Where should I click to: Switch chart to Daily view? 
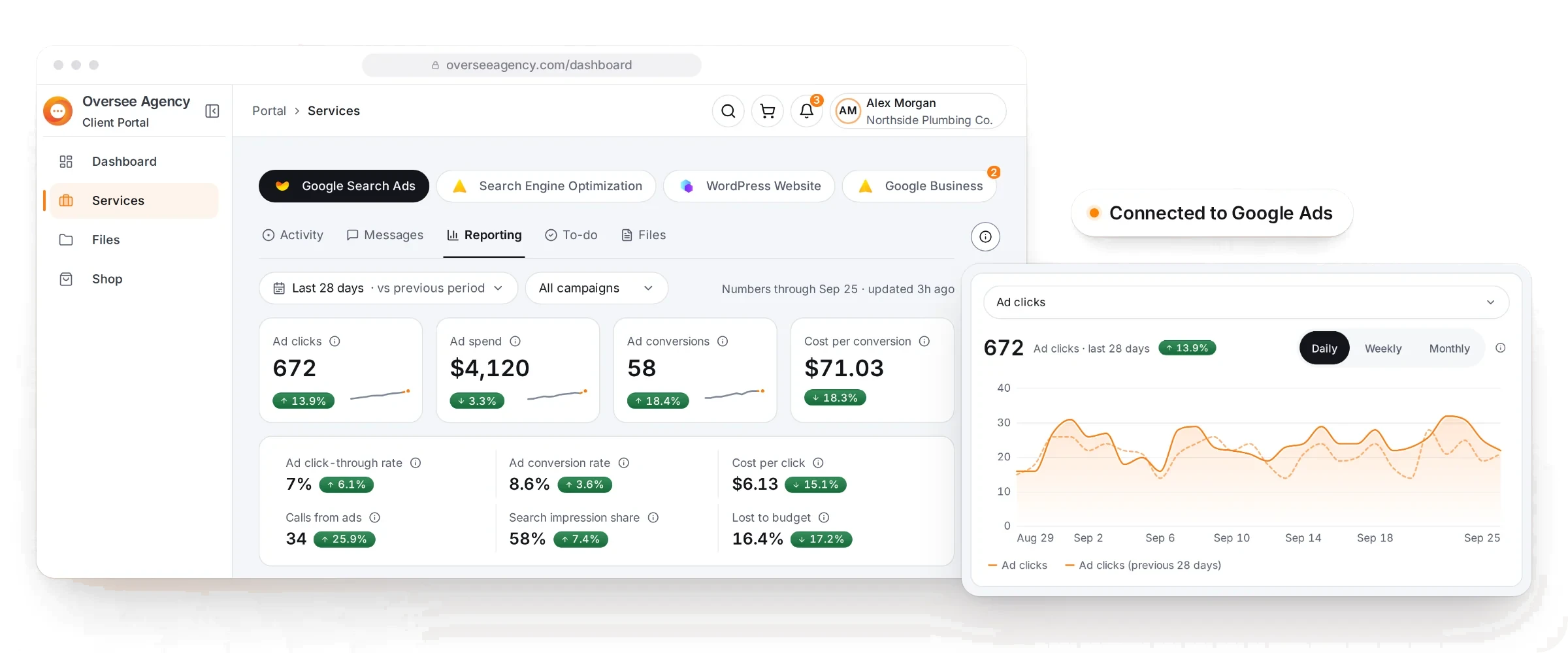[1324, 348]
